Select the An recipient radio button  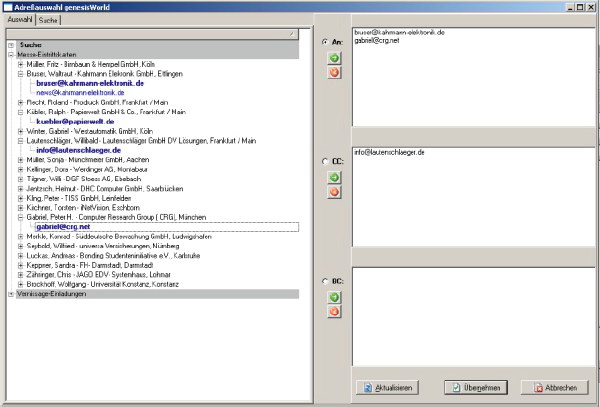click(325, 42)
